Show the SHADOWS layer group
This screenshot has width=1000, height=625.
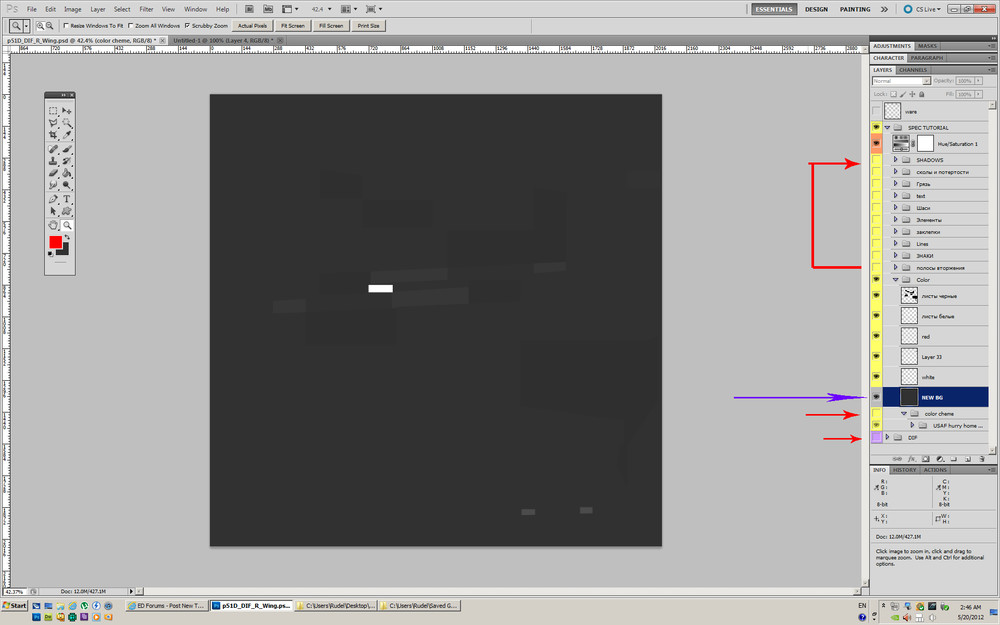click(x=876, y=159)
